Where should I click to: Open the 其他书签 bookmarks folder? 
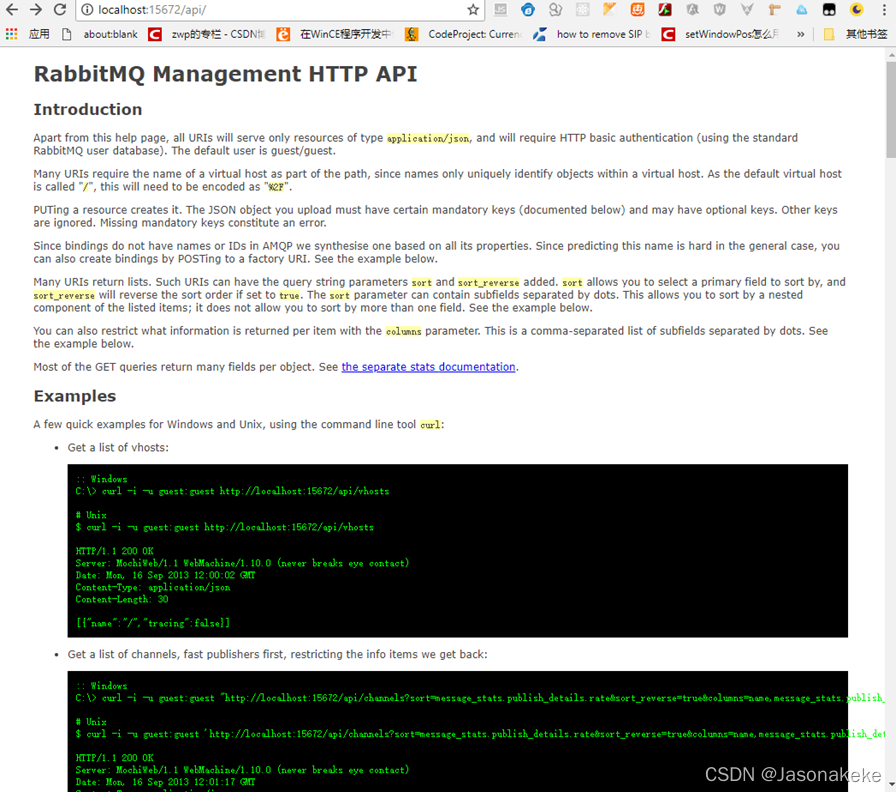[x=864, y=33]
